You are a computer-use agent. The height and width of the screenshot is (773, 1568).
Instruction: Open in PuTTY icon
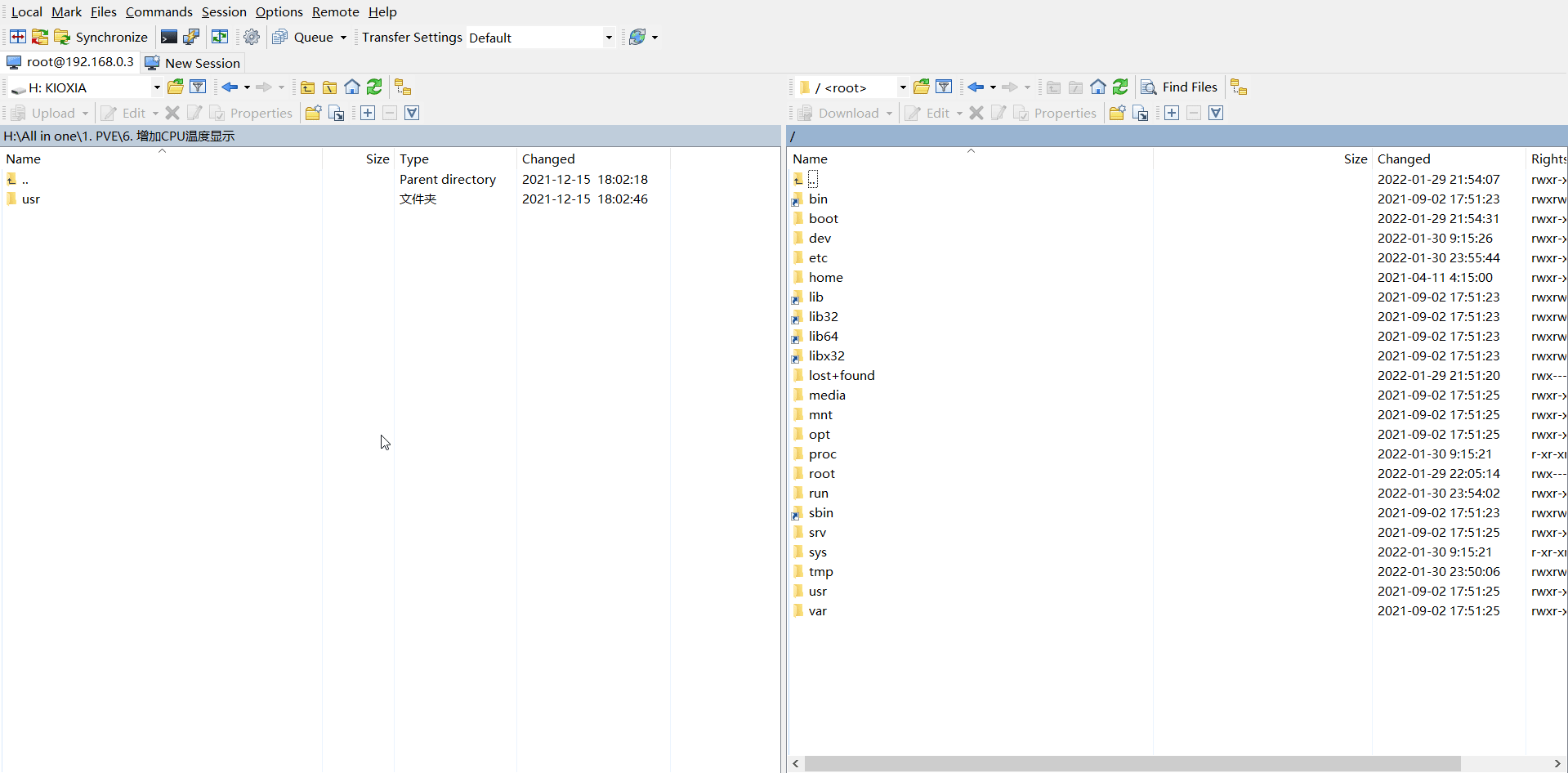191,37
